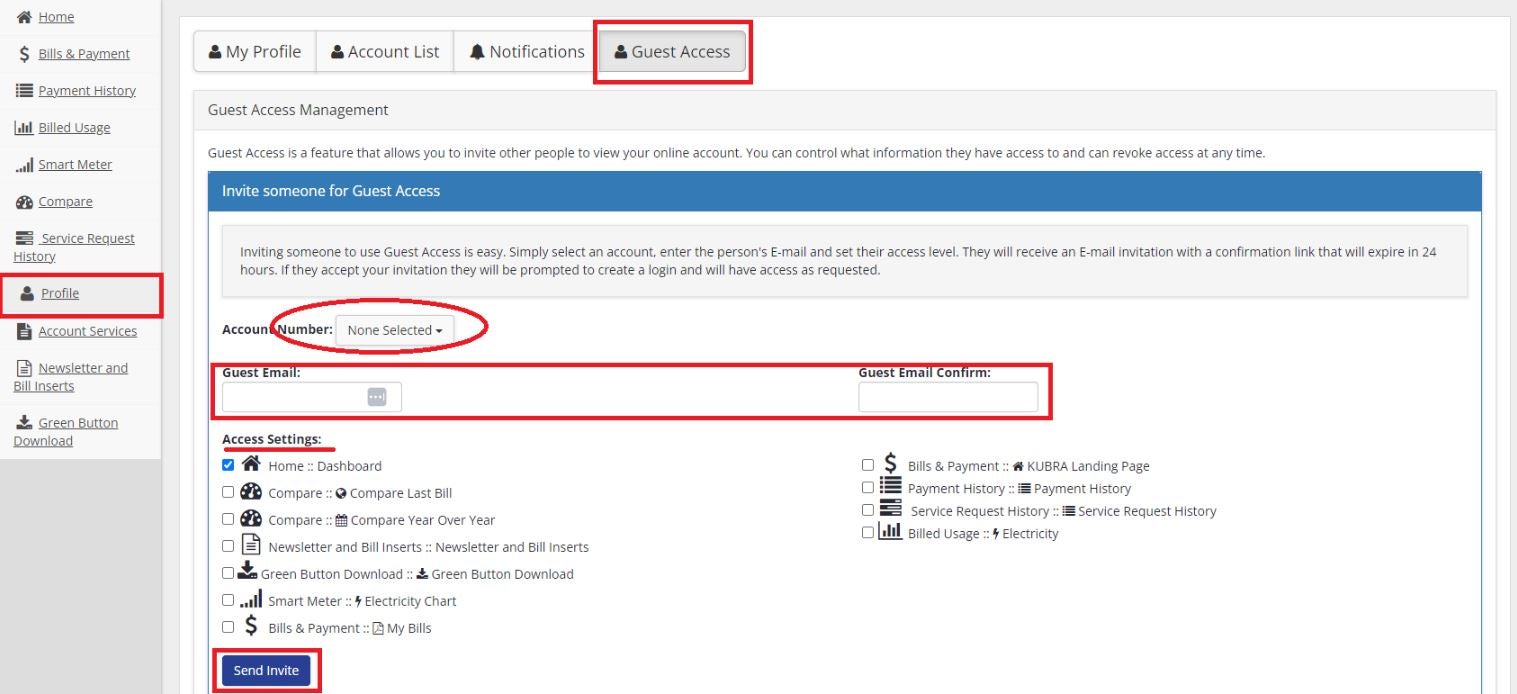Click the Green Button Download icon in sidebar
This screenshot has width=1517, height=694.
pos(21,423)
